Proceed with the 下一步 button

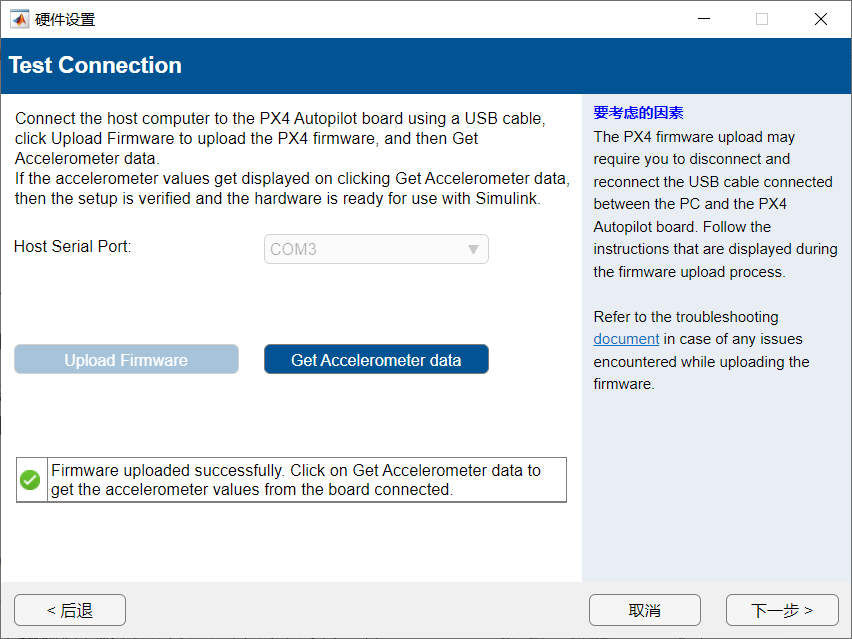click(x=781, y=610)
